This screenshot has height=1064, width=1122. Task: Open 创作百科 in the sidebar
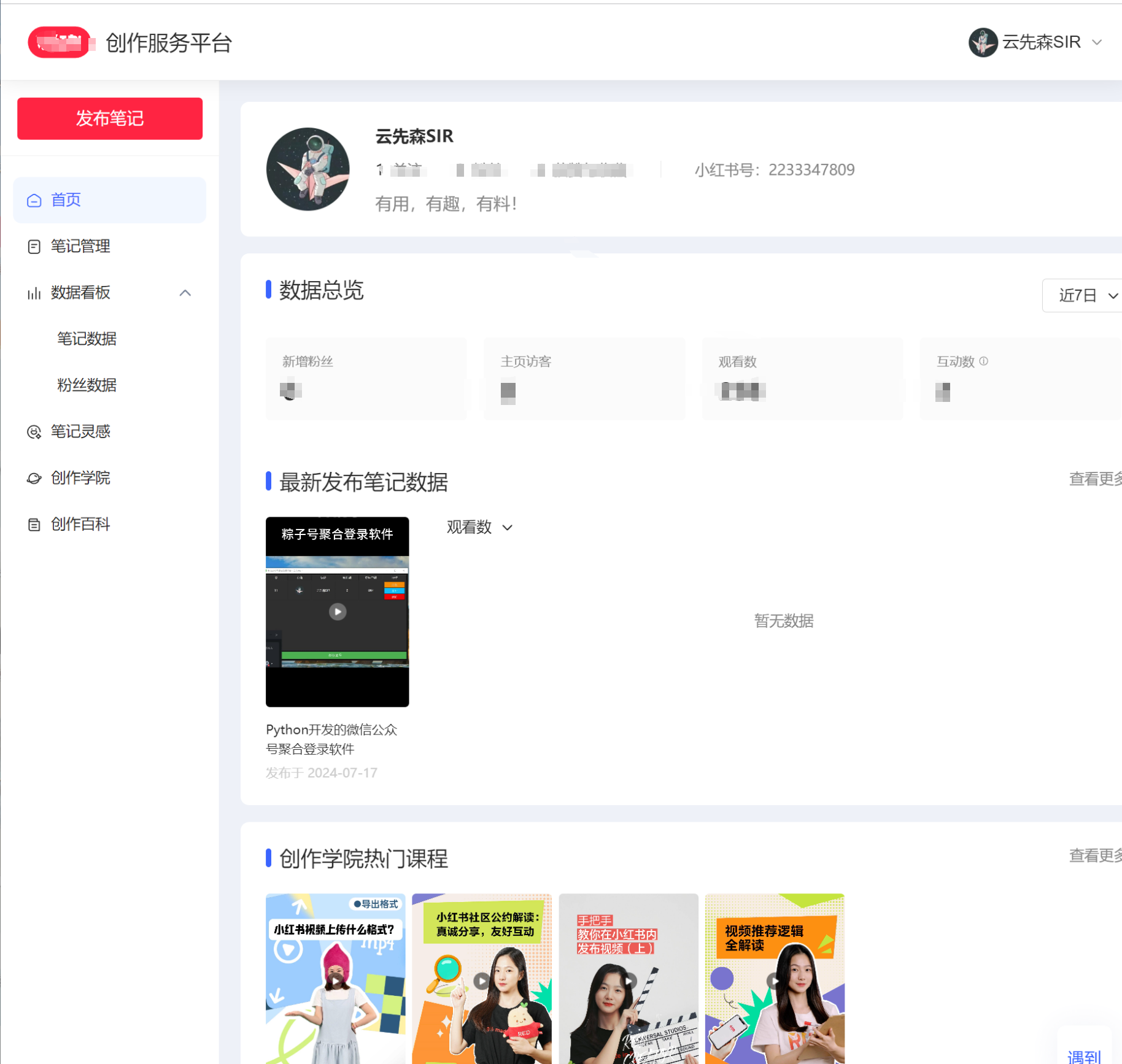click(x=80, y=524)
